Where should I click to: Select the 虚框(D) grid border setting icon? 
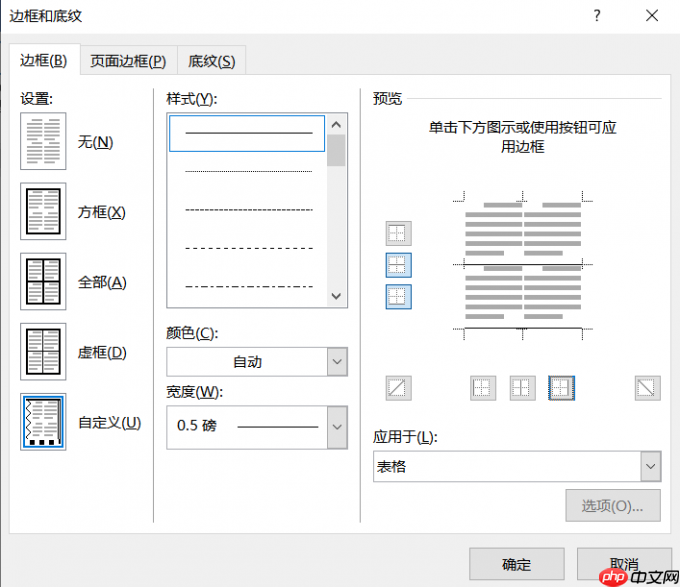click(43, 352)
